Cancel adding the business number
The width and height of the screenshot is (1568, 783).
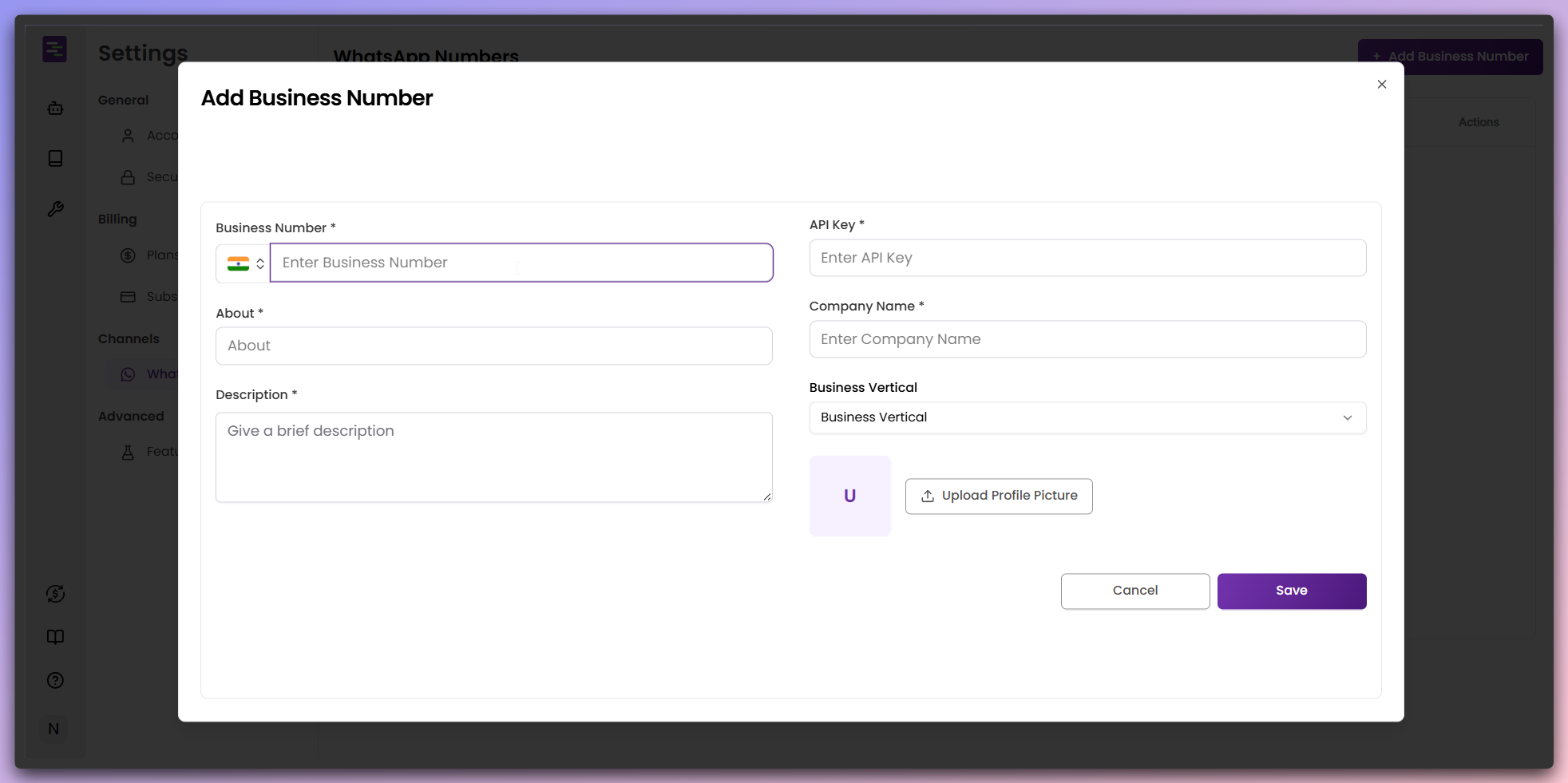tap(1134, 591)
